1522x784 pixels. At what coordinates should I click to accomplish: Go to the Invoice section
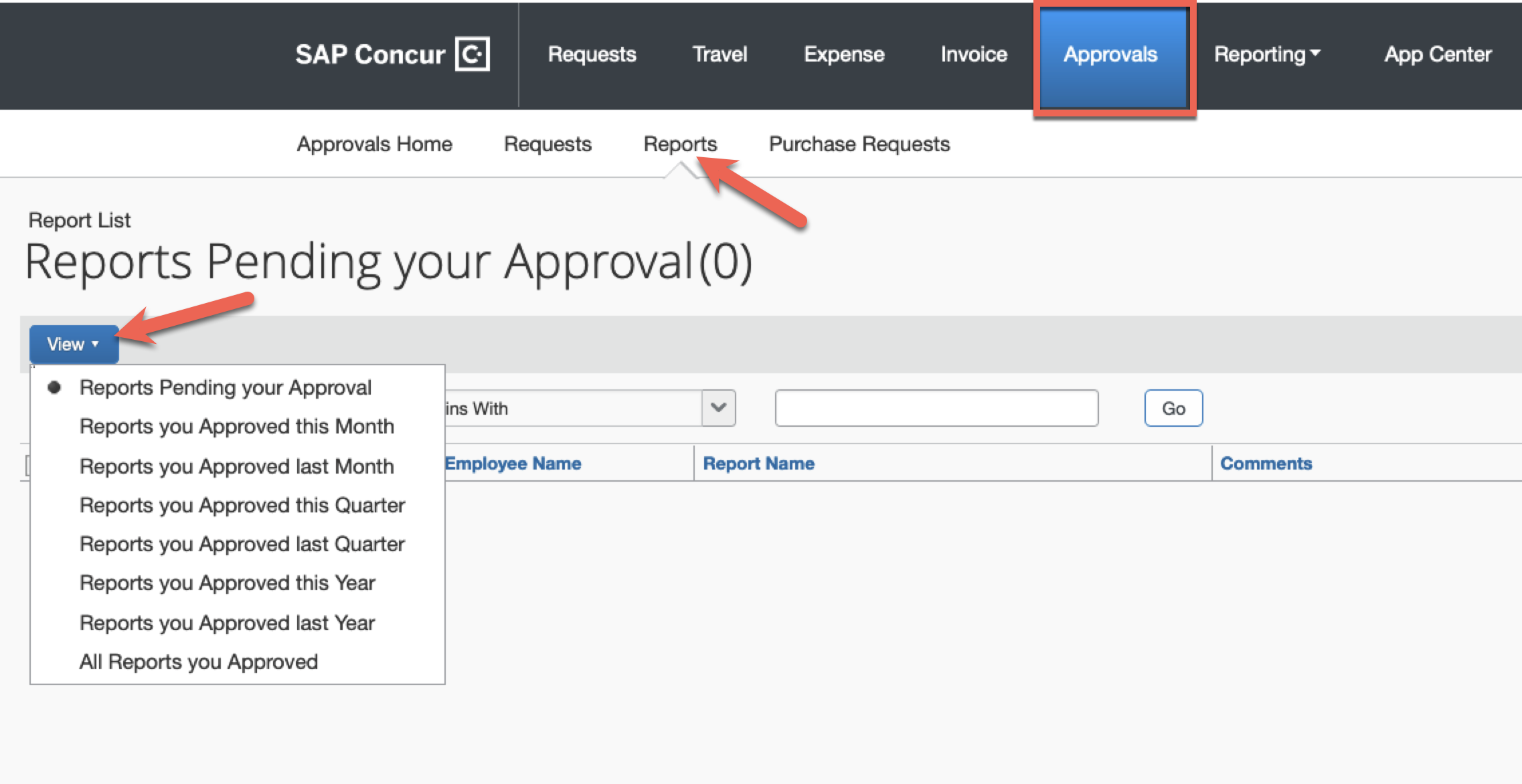click(973, 54)
